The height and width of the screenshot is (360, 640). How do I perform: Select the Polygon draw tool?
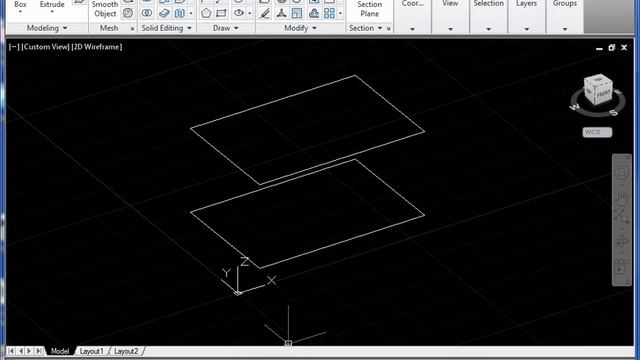pyautogui.click(x=206, y=13)
